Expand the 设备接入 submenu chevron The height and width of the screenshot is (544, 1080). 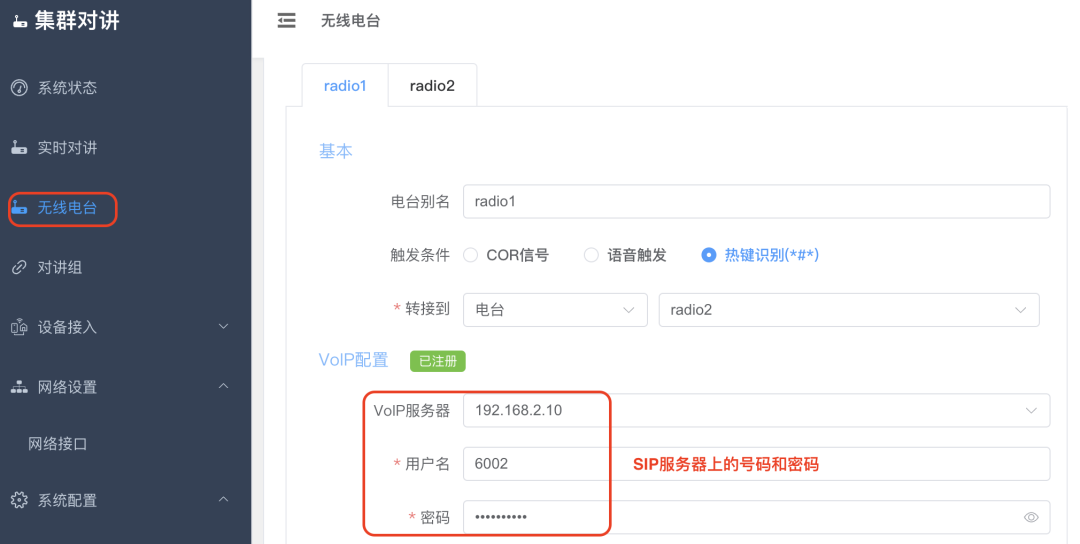coord(223,326)
